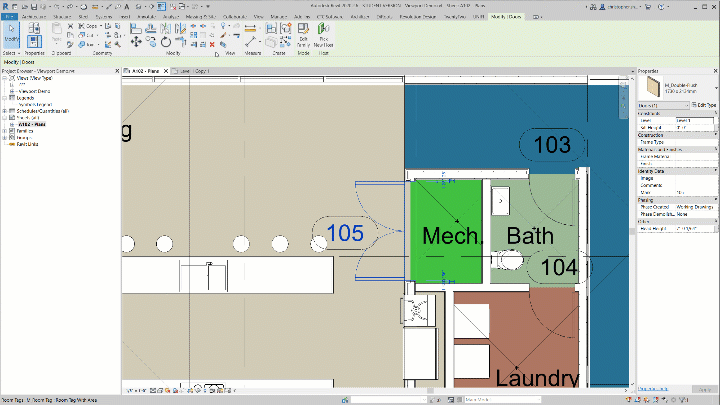Image resolution: width=720 pixels, height=405 pixels.
Task: Select the Rotate tool
Action: click(x=165, y=42)
